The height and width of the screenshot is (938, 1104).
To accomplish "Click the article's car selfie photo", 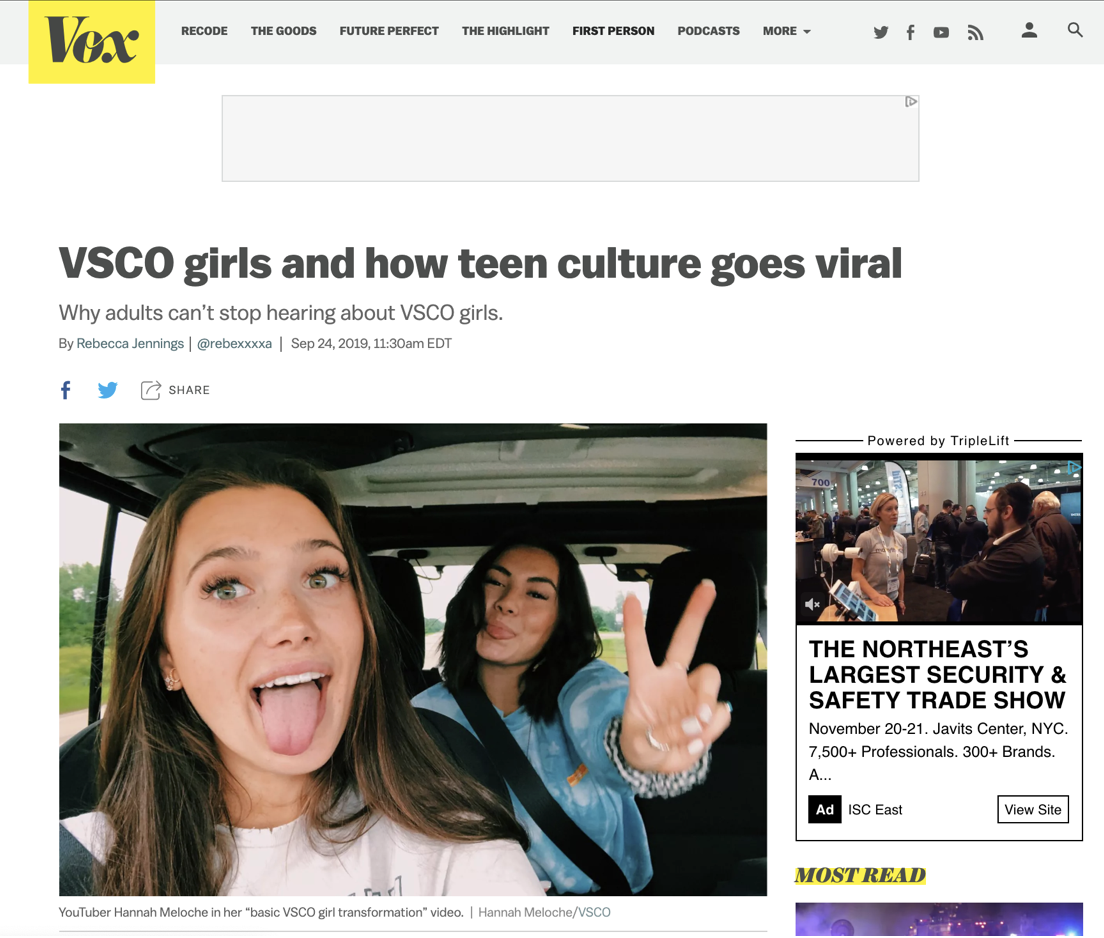I will 413,659.
